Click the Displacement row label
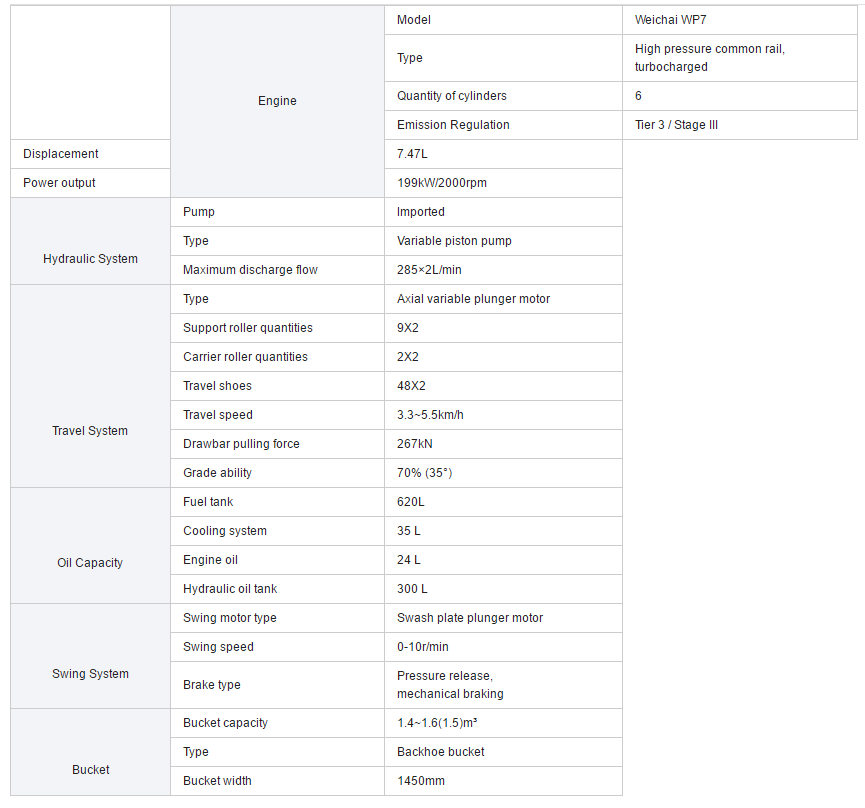Image resolution: width=865 pixels, height=808 pixels. [x=61, y=154]
